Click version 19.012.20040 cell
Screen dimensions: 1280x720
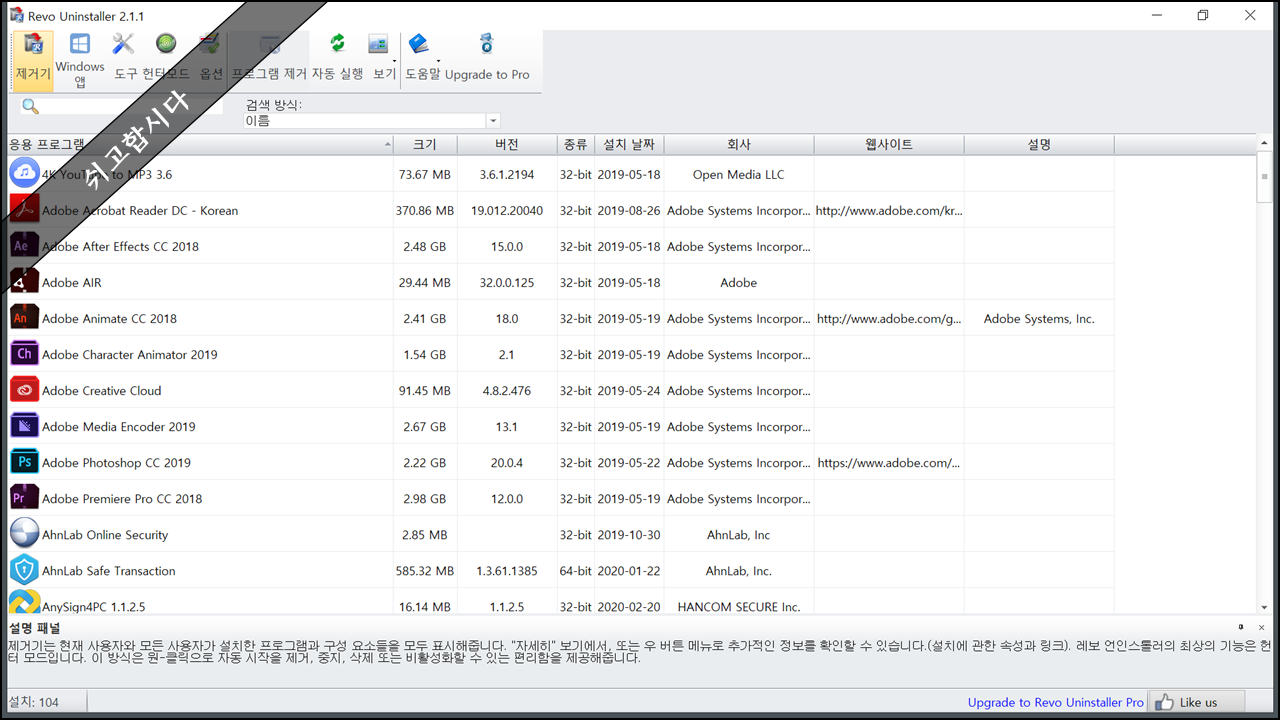[x=507, y=211]
